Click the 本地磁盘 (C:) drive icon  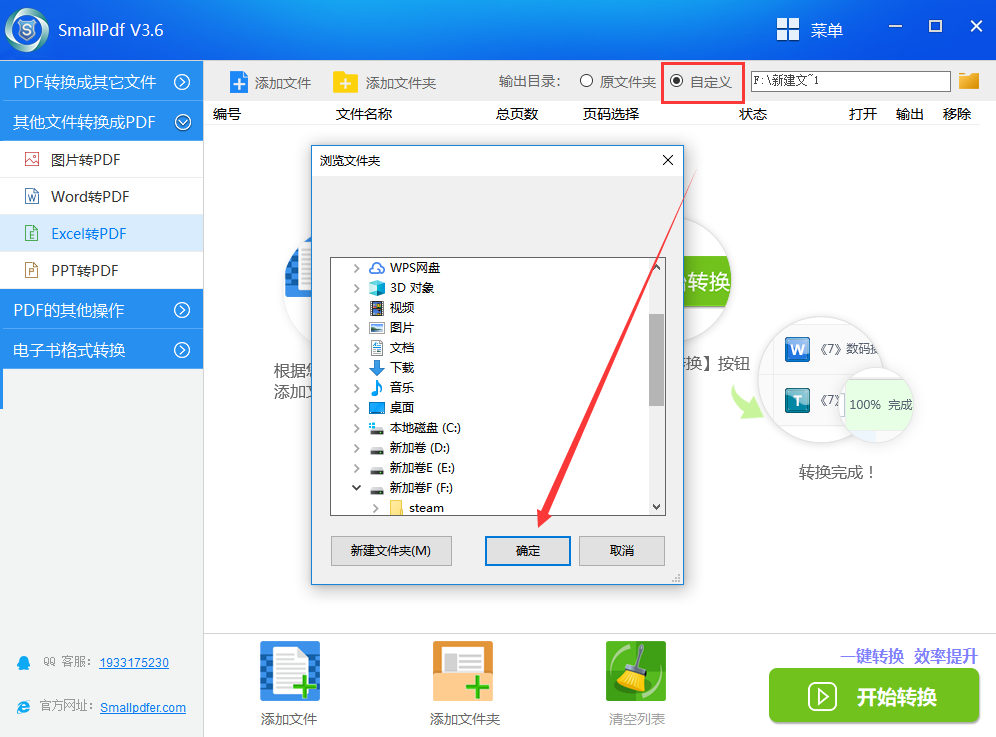click(377, 428)
